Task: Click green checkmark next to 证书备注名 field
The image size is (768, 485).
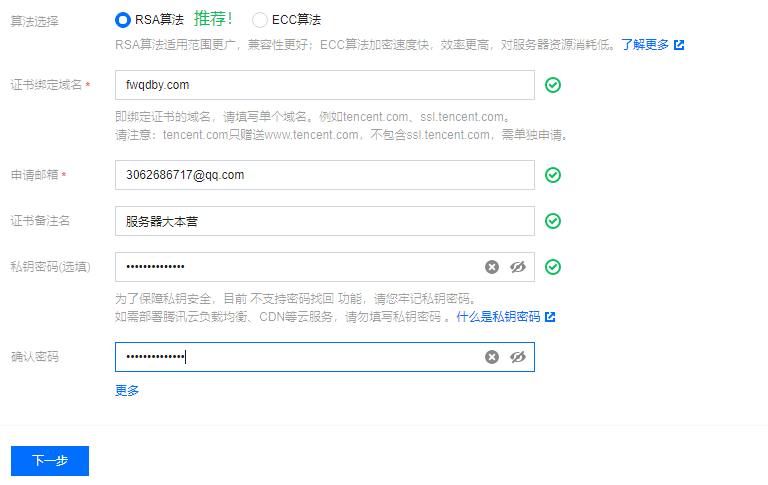Action: (553, 221)
